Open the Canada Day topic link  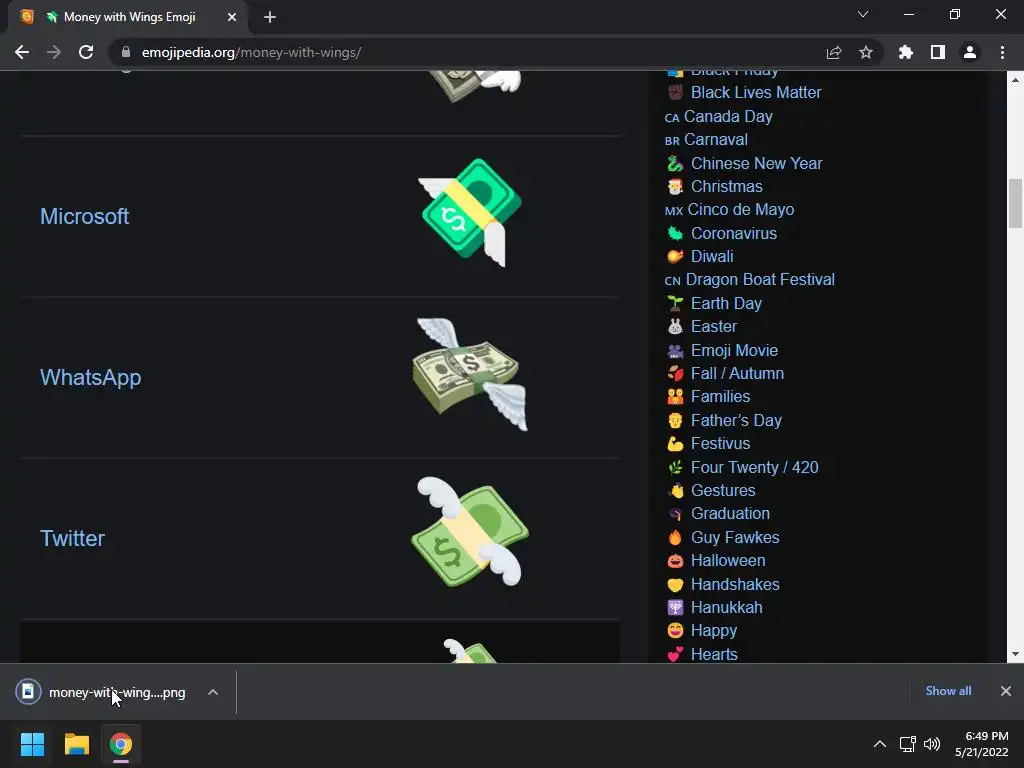728,116
